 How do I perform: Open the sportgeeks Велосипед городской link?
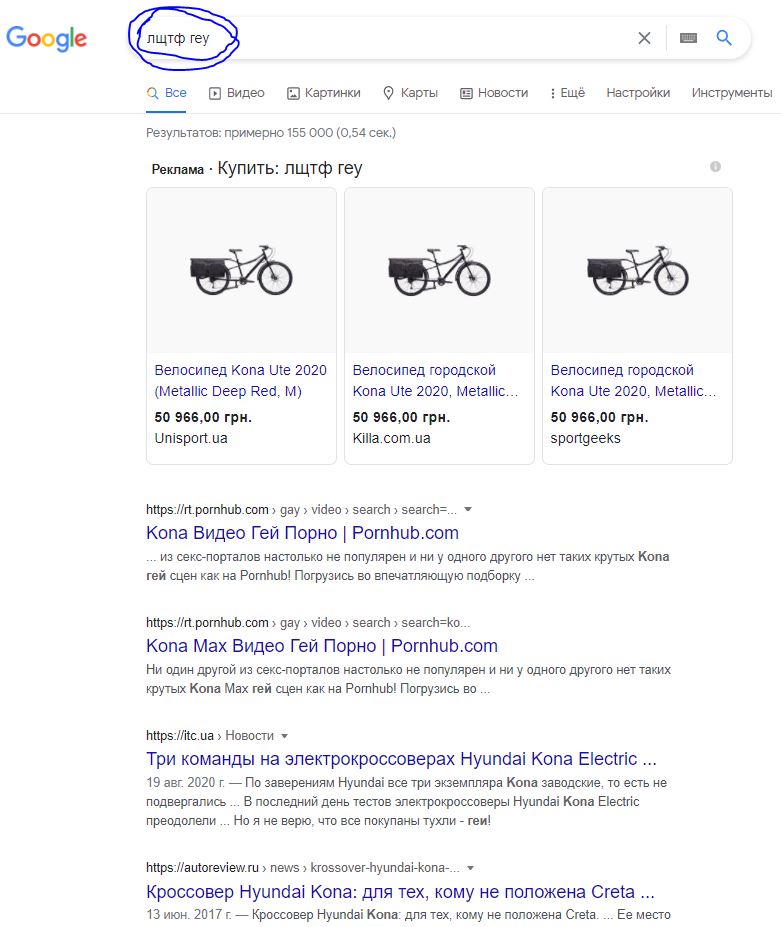click(x=633, y=381)
